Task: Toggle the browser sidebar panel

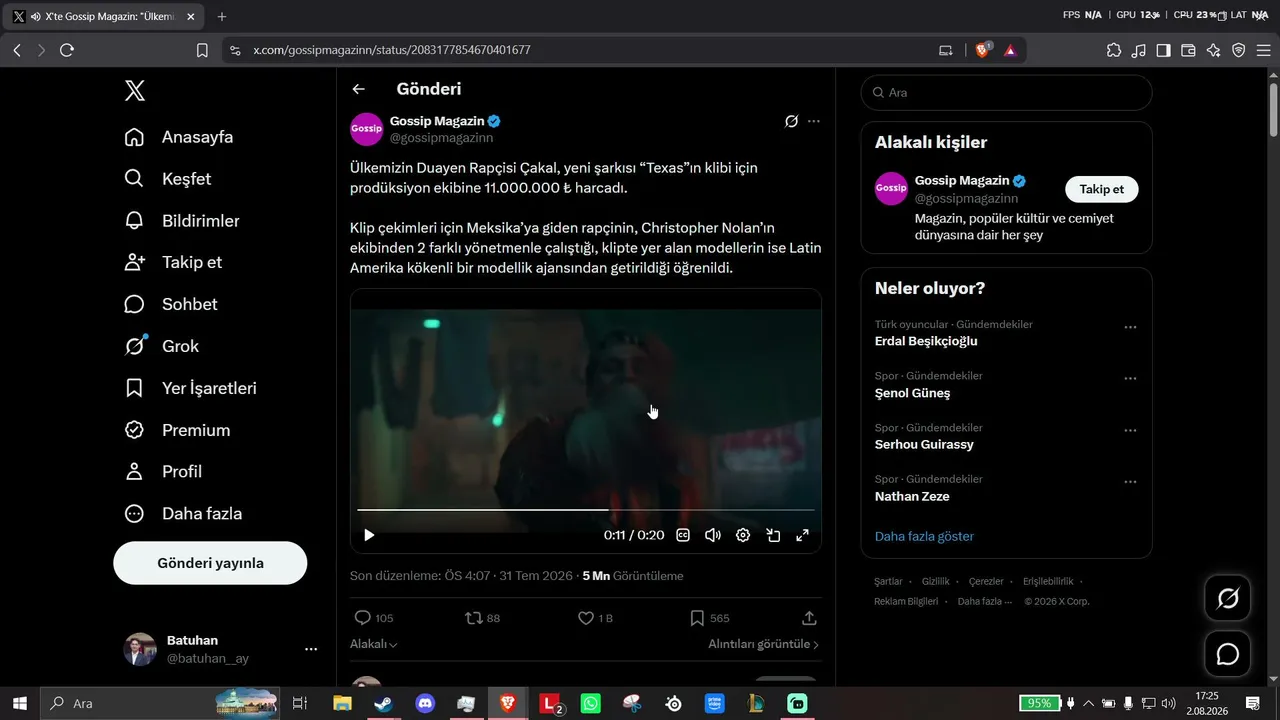Action: click(1164, 50)
